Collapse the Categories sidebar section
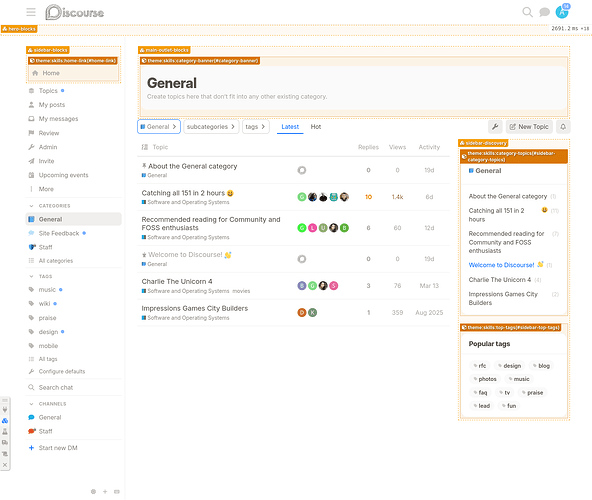Image resolution: width=592 pixels, height=500 pixels. (49, 206)
